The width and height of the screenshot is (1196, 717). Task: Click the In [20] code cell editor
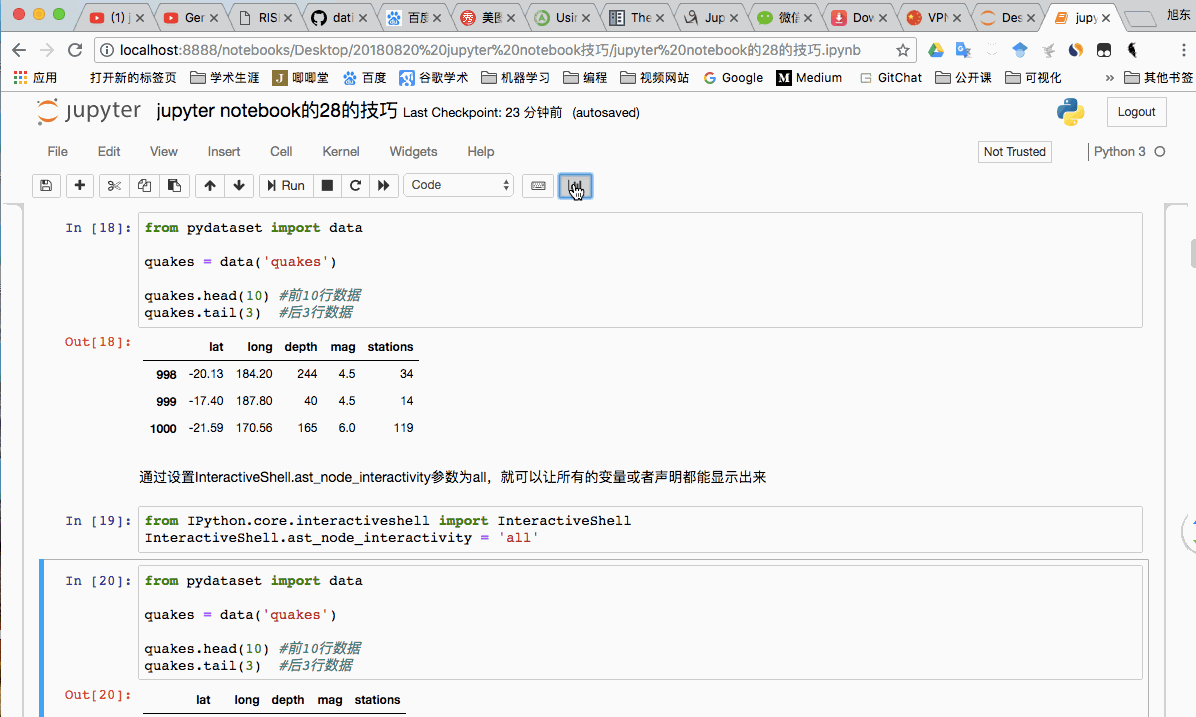640,622
